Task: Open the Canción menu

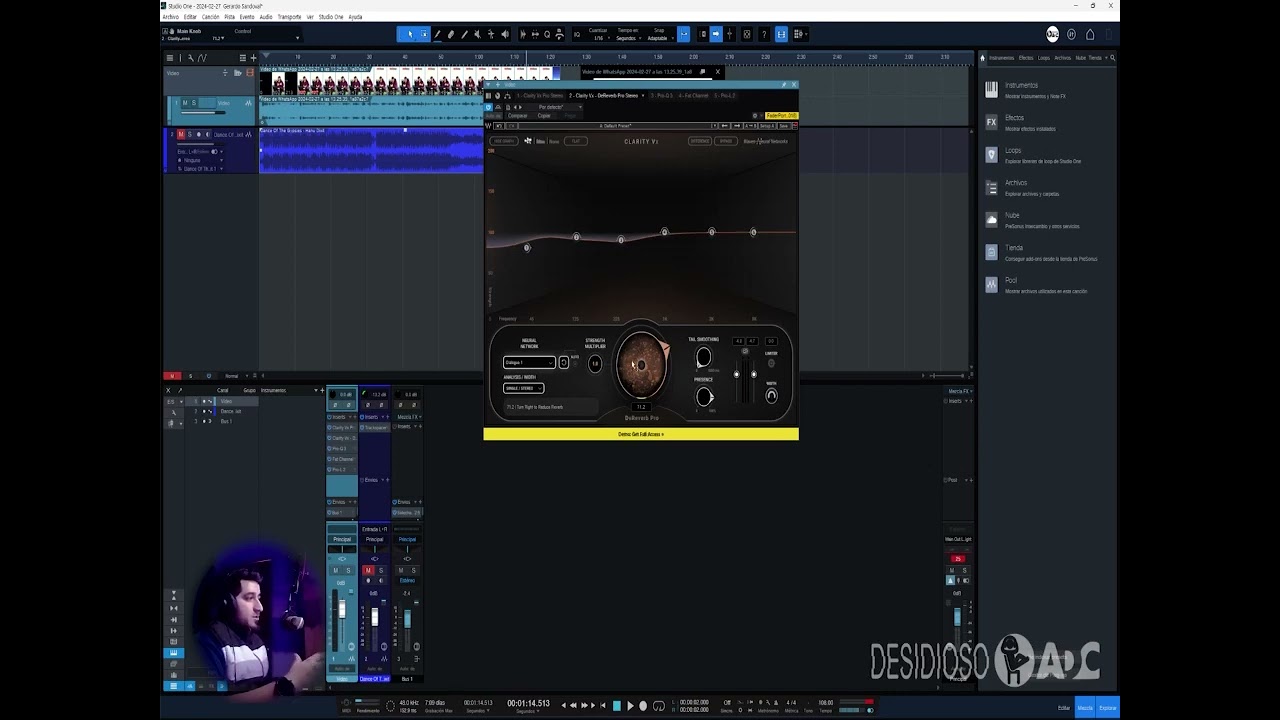Action: (210, 17)
